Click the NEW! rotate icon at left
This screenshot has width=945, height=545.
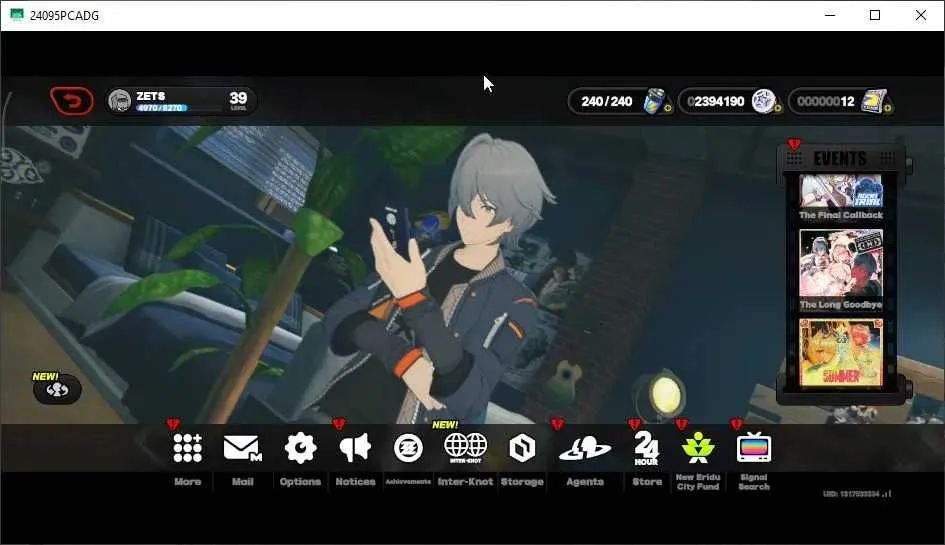pos(57,389)
